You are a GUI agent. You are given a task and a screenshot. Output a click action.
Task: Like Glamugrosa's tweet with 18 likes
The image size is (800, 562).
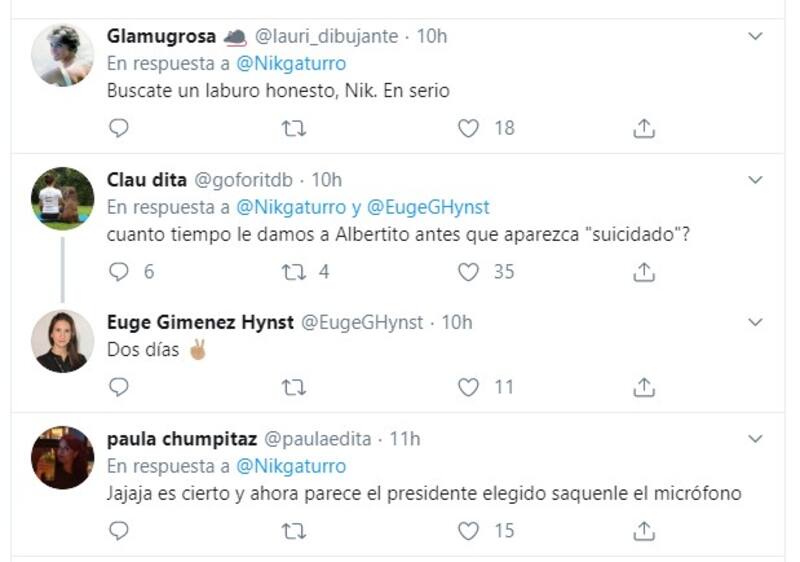[x=468, y=128]
